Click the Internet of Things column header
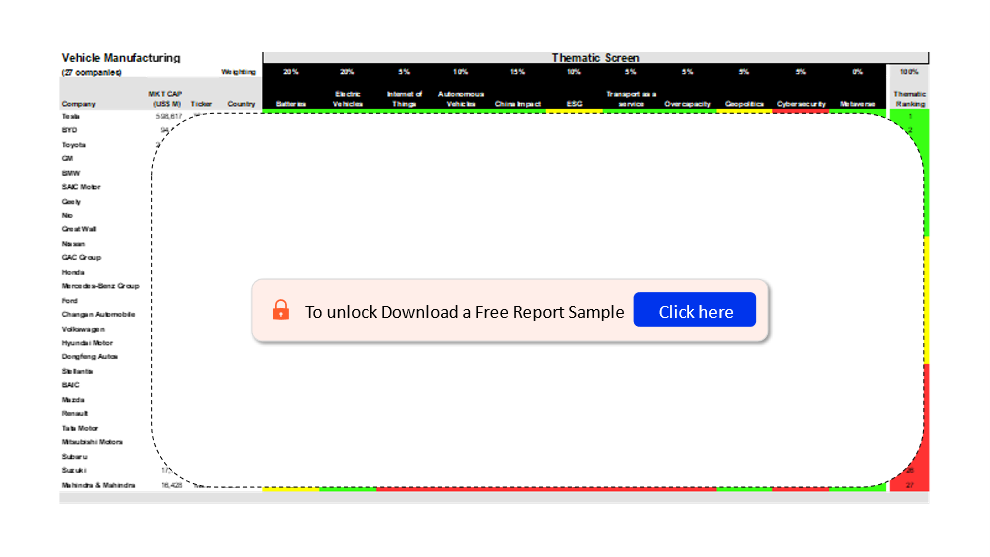 [404, 99]
